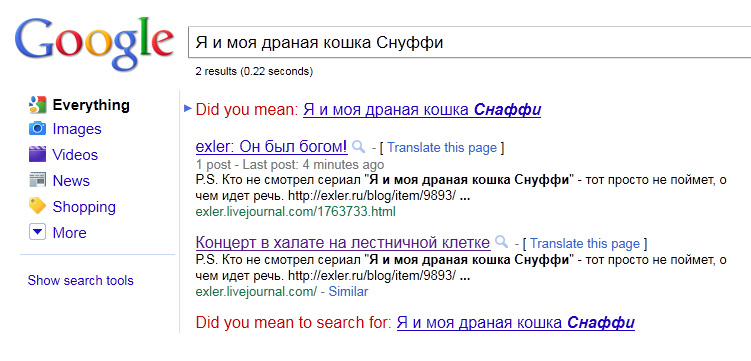This screenshot has height=361, width=751.
Task: Open the Videos clapperboard icon
Action: point(37,155)
